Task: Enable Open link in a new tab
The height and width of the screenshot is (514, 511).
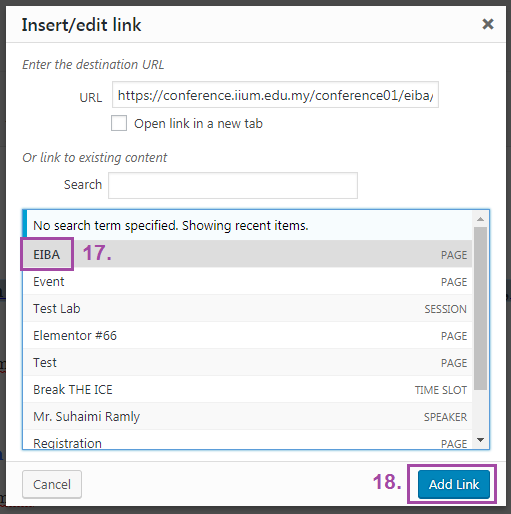Action: click(x=119, y=123)
